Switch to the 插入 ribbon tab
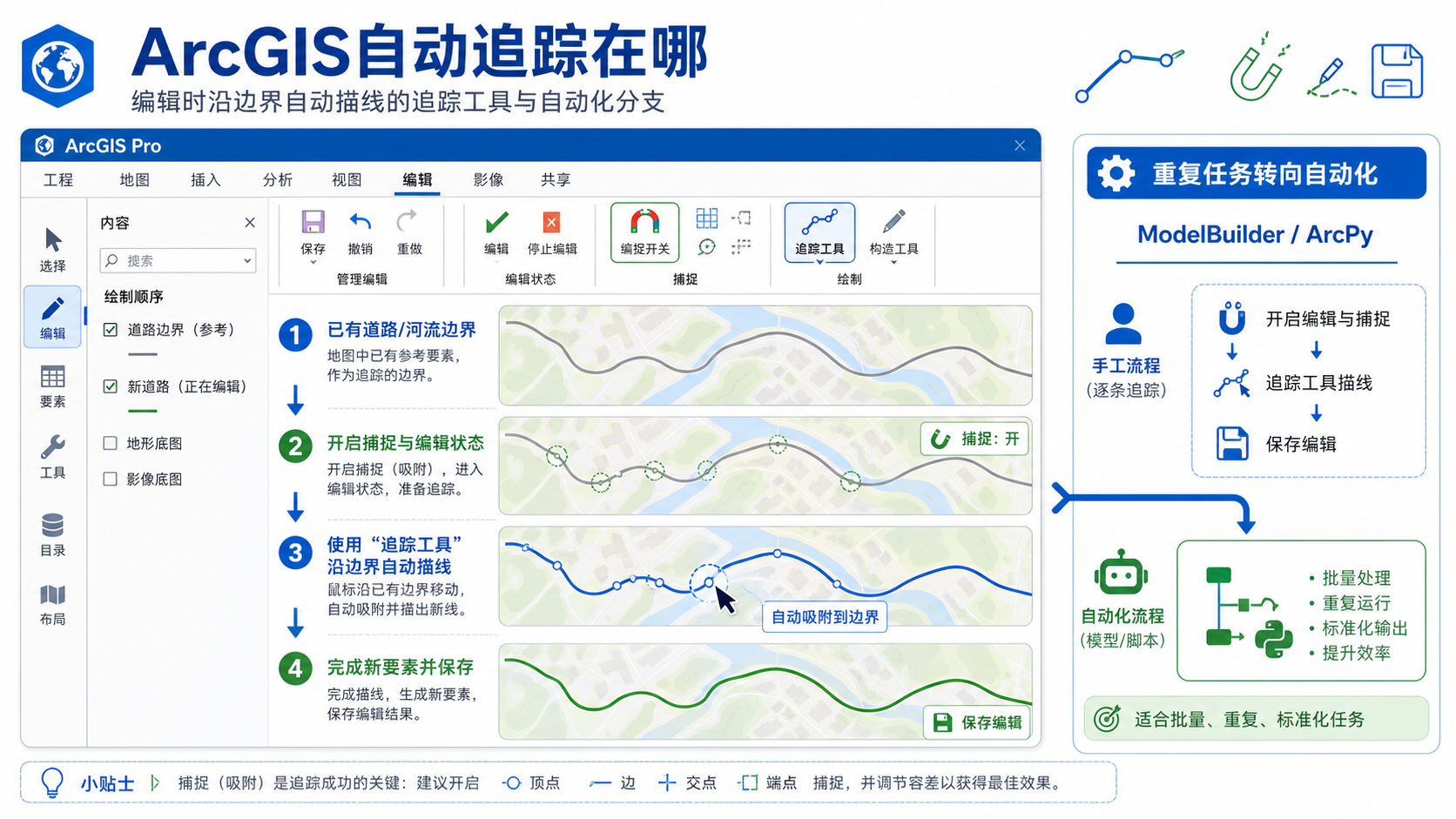 pos(206,179)
